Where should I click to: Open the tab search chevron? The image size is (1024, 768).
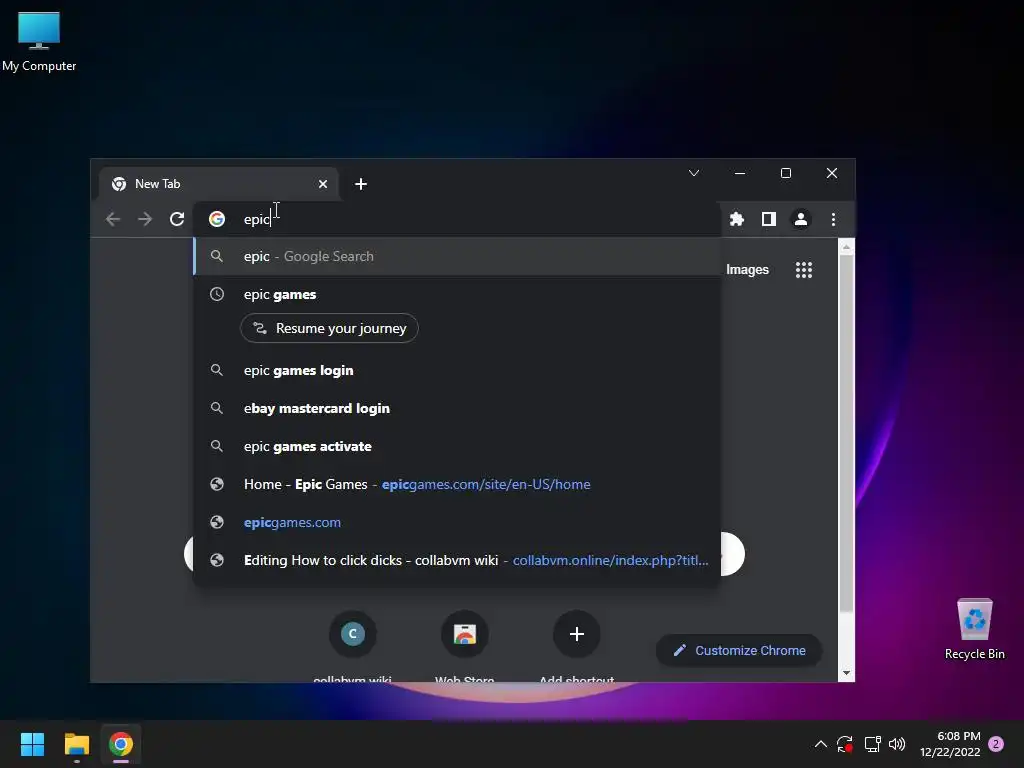[x=694, y=173]
